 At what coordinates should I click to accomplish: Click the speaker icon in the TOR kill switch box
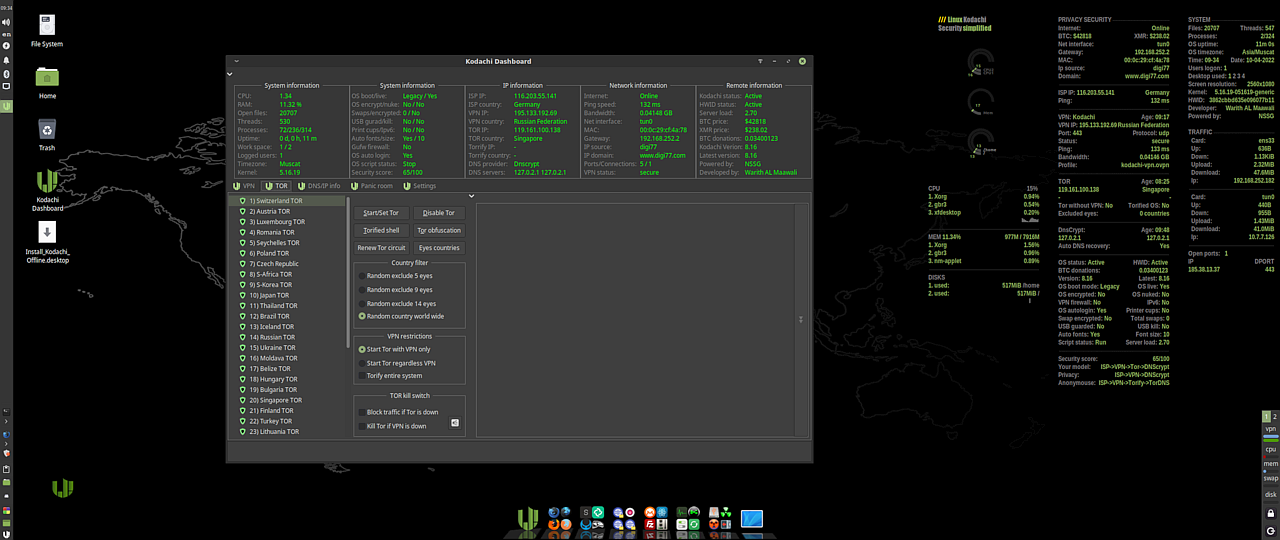(x=454, y=423)
